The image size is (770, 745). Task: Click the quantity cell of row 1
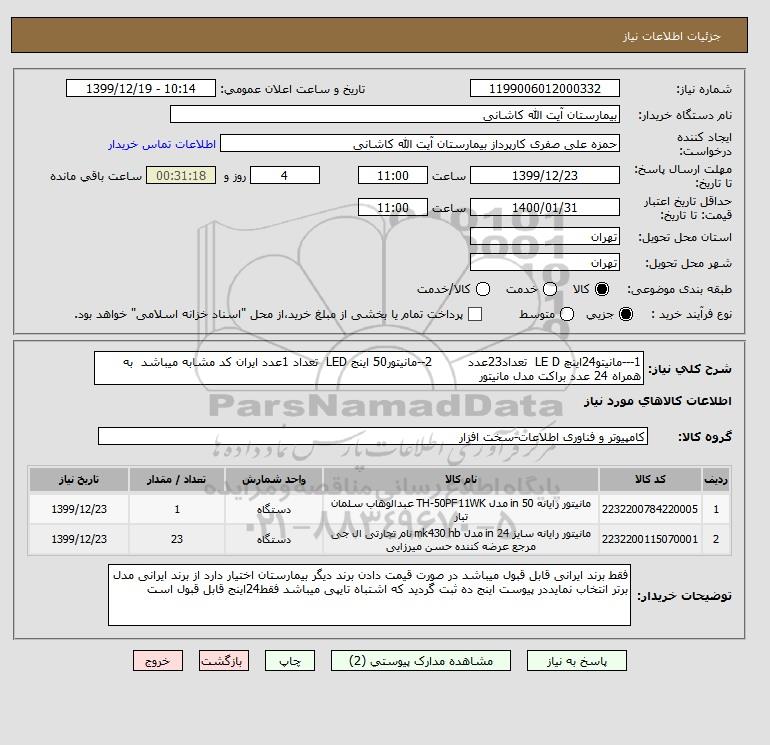177,509
